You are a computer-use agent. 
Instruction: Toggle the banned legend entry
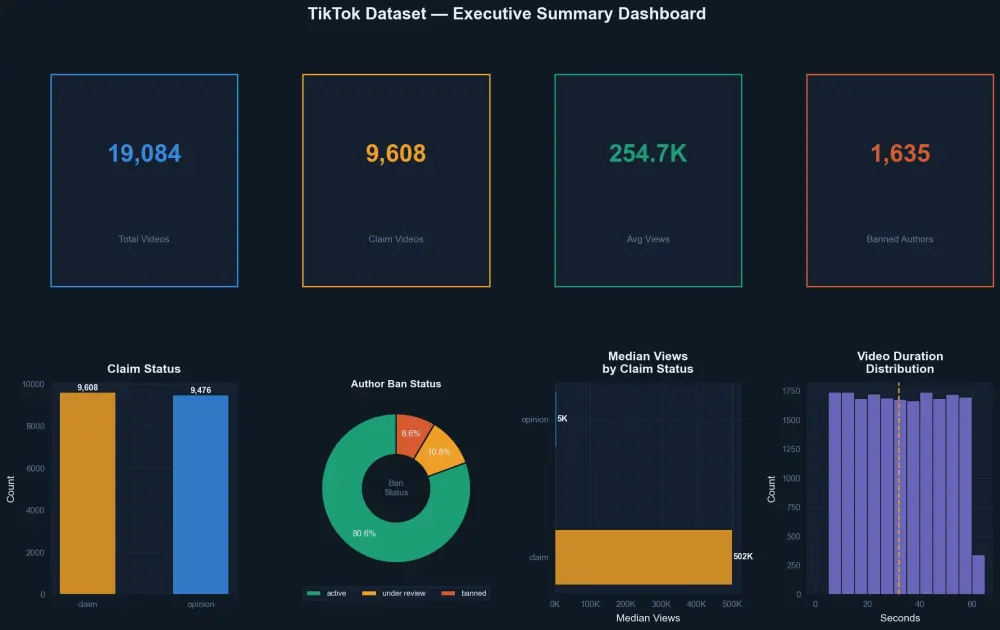[465, 593]
